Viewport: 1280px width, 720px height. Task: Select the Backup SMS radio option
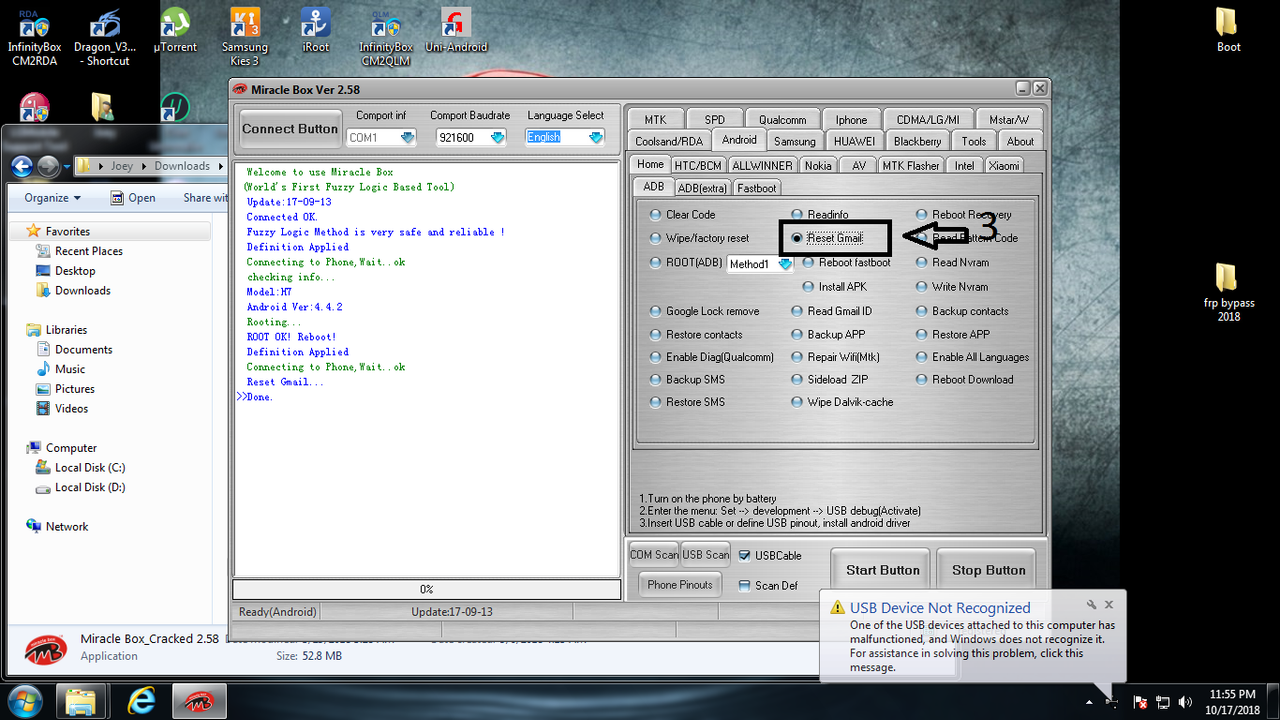pos(656,380)
